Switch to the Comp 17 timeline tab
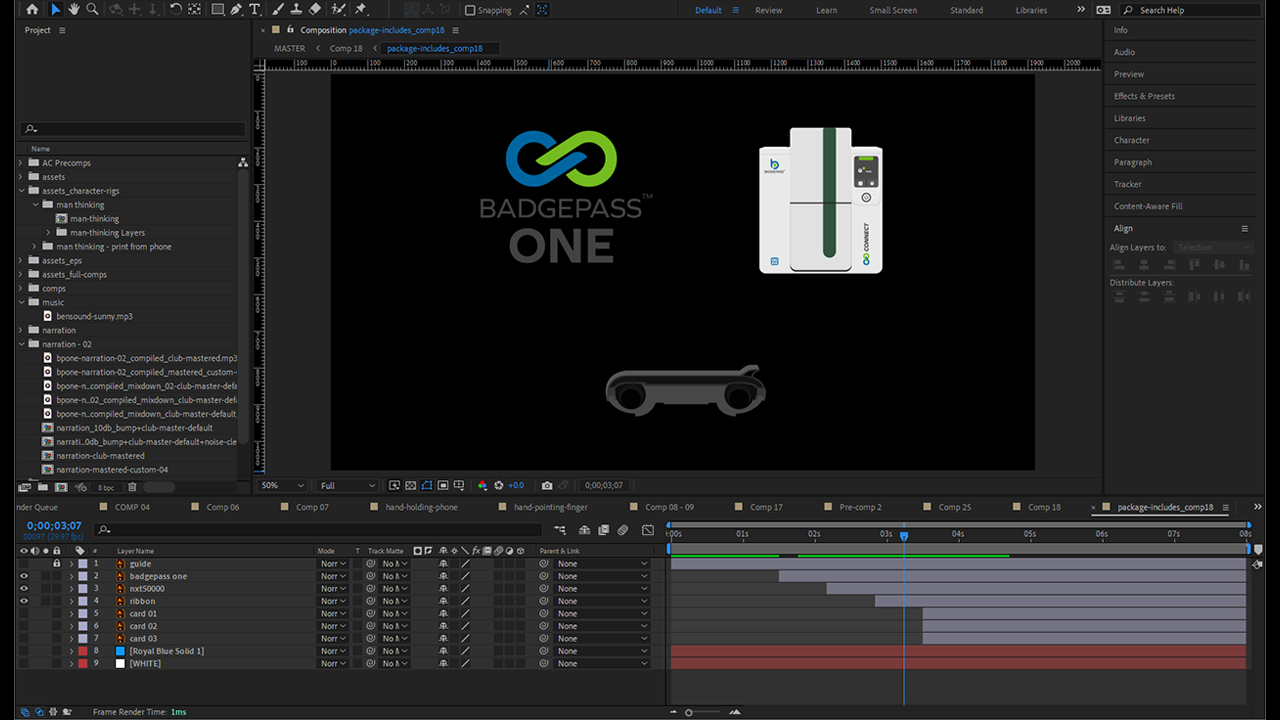The width and height of the screenshot is (1280, 720). click(766, 507)
